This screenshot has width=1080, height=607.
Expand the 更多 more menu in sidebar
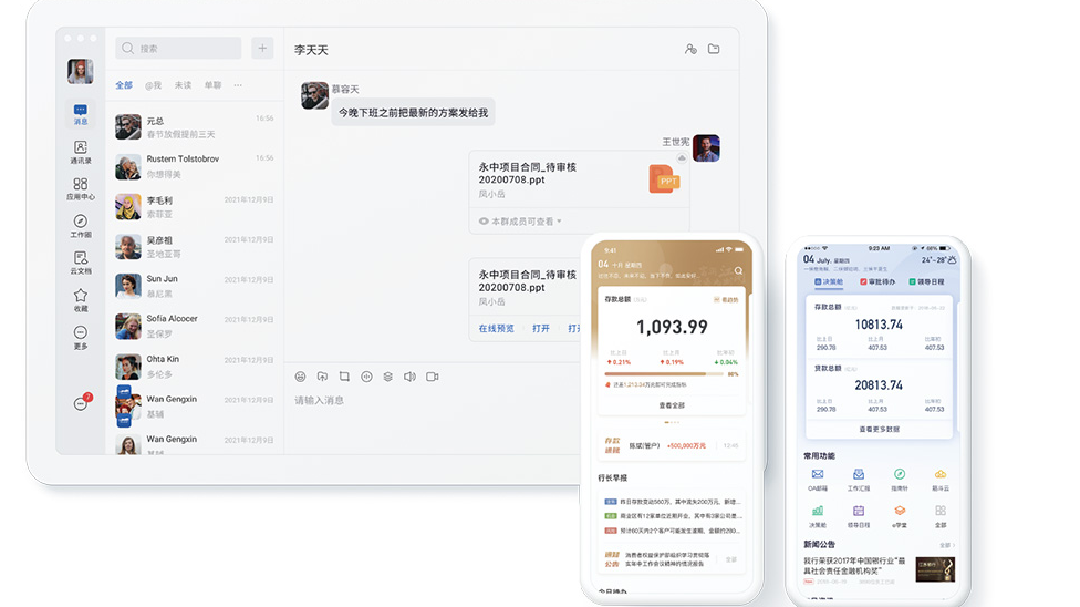[80, 336]
